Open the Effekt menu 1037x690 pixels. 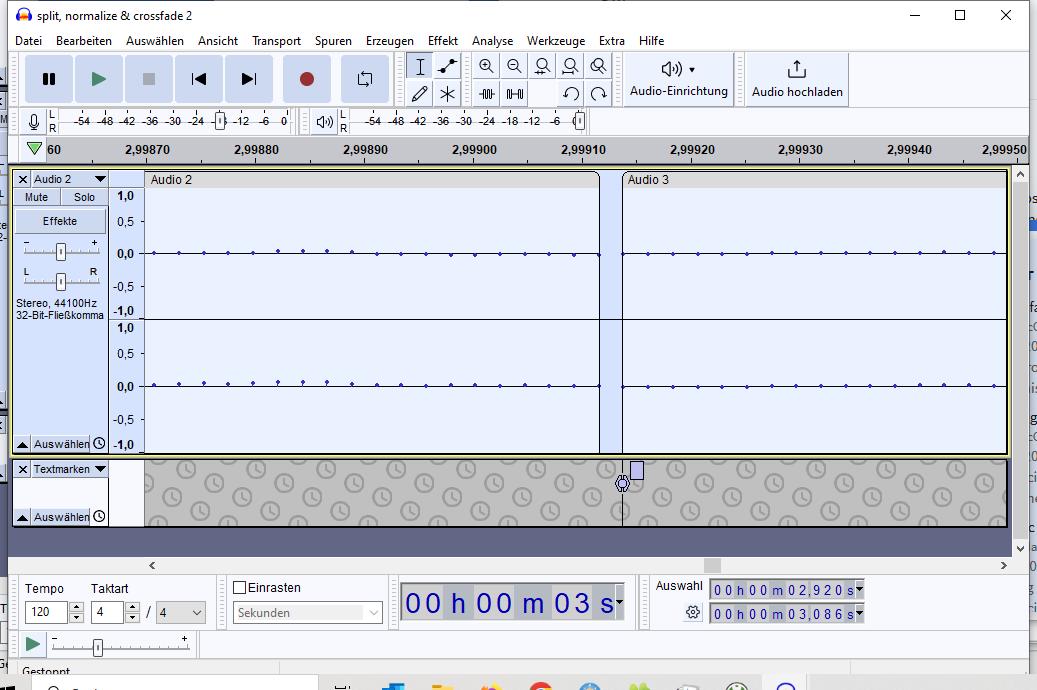coord(442,41)
